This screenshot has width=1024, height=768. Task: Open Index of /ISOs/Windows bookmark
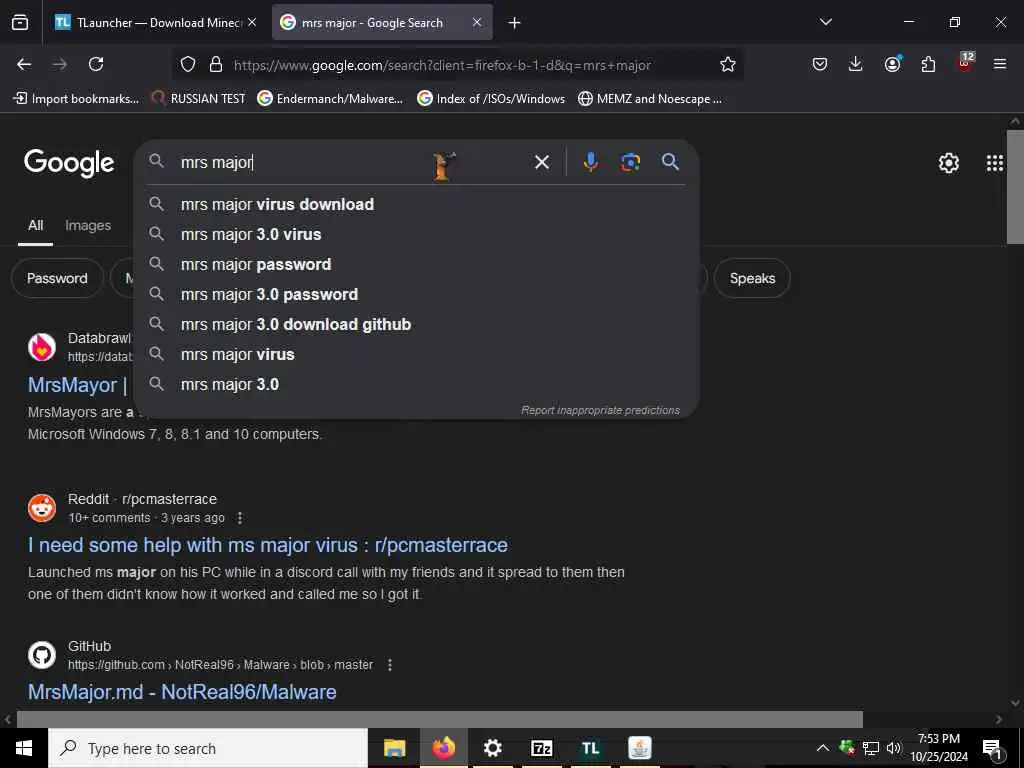coord(491,99)
